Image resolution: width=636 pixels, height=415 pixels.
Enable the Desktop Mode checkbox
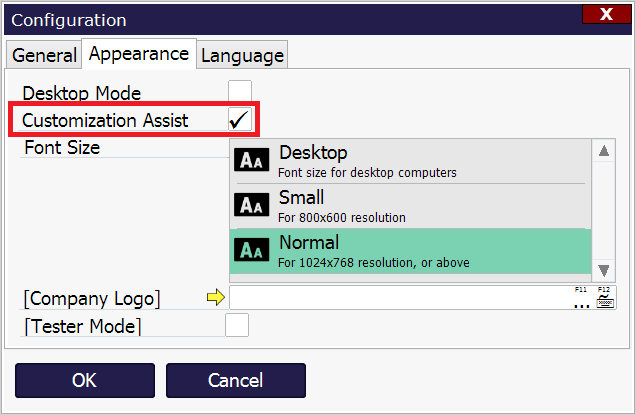point(240,93)
